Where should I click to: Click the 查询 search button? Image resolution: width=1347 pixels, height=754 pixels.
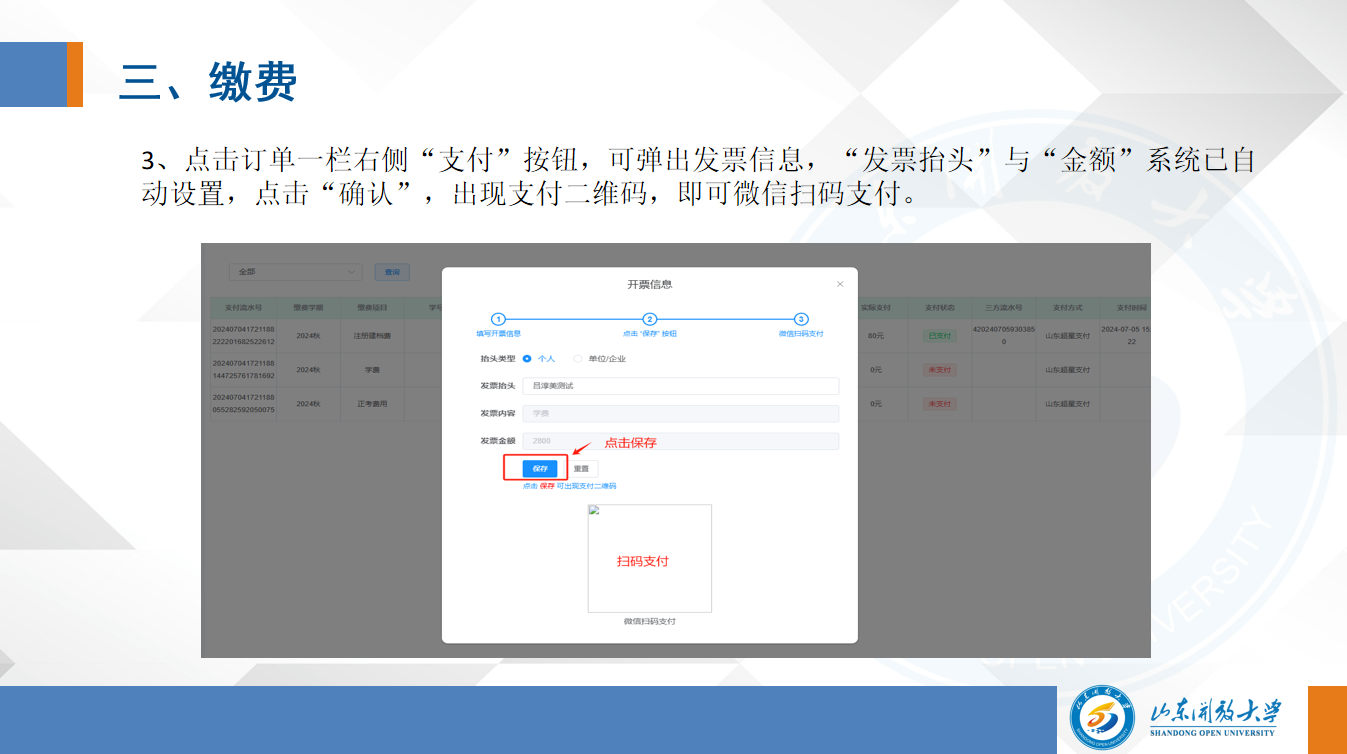pos(392,272)
